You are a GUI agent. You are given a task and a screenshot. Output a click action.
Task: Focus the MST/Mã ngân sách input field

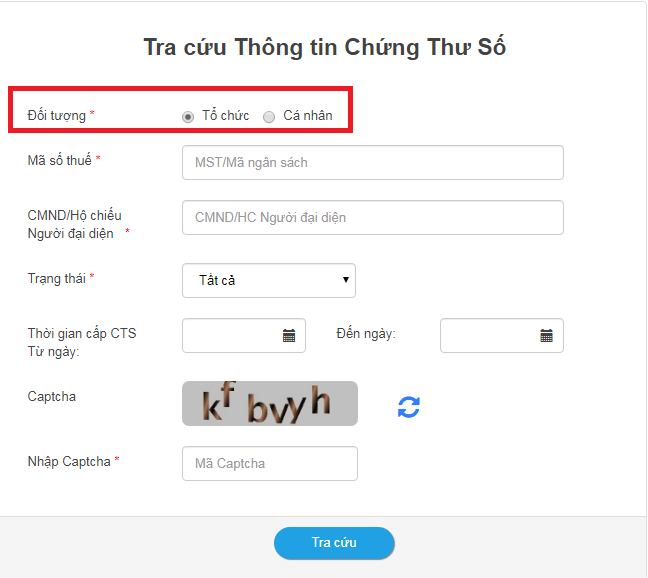(x=373, y=162)
